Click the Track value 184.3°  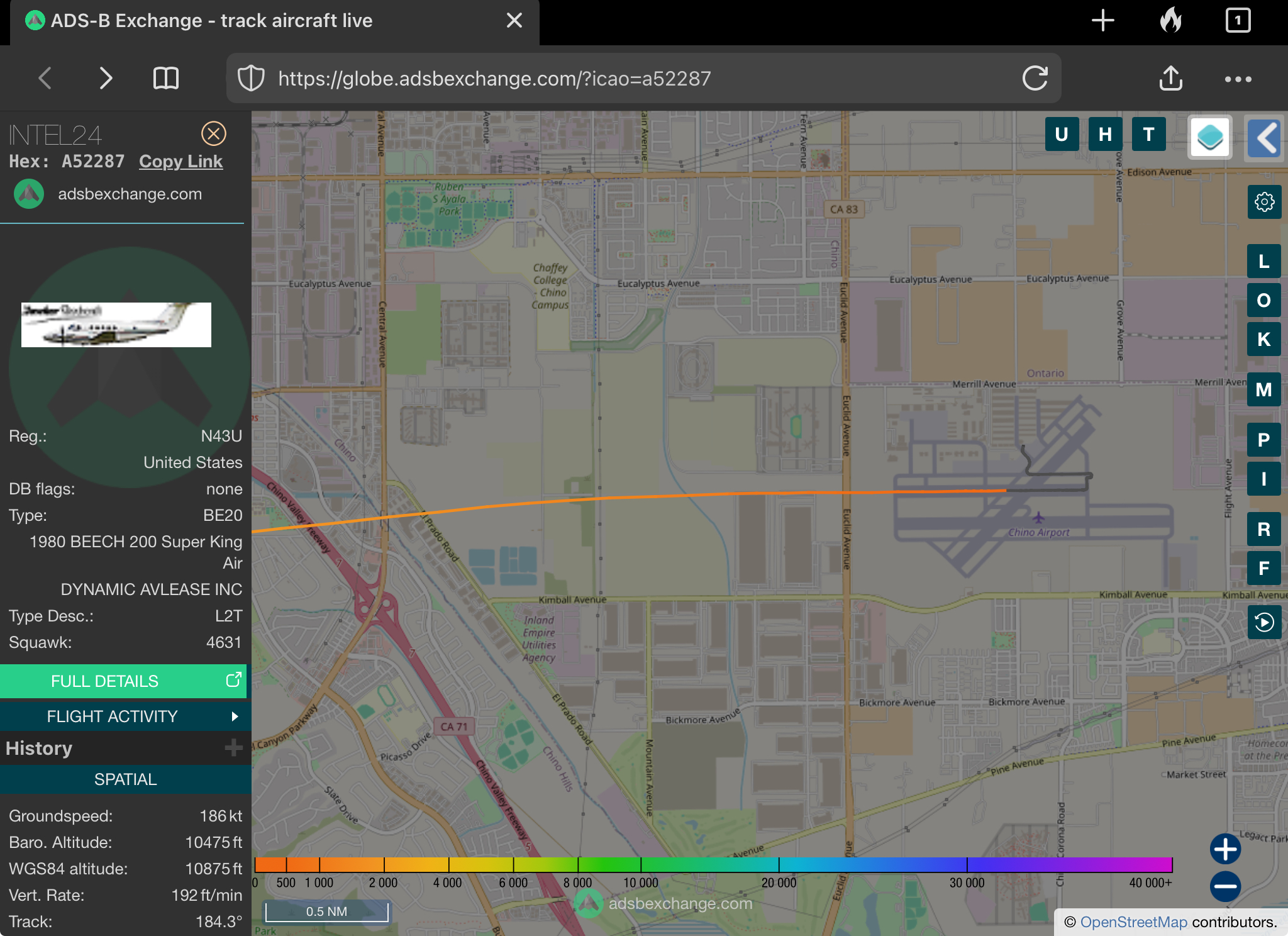click(219, 922)
